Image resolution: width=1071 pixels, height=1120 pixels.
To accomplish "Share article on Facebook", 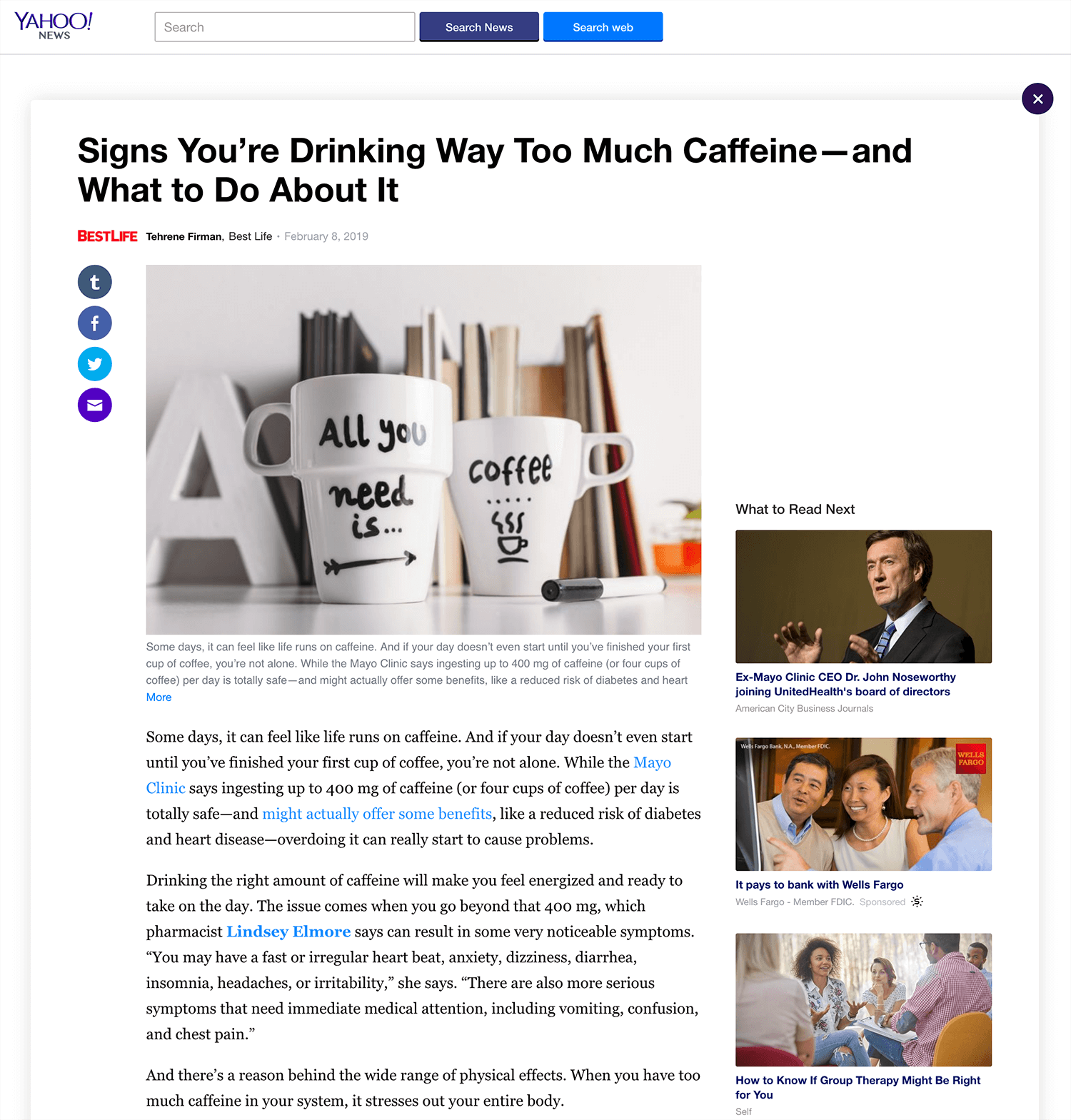I will (x=94, y=323).
